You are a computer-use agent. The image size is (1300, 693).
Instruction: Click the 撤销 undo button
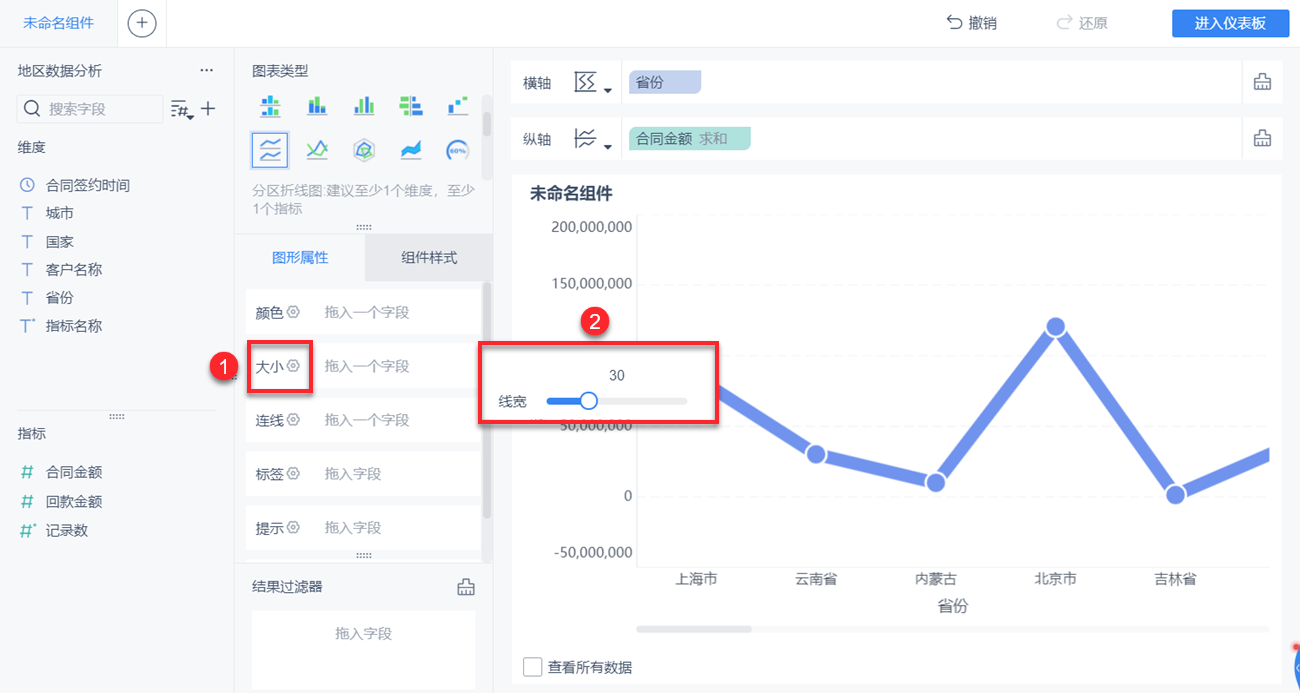[x=971, y=23]
